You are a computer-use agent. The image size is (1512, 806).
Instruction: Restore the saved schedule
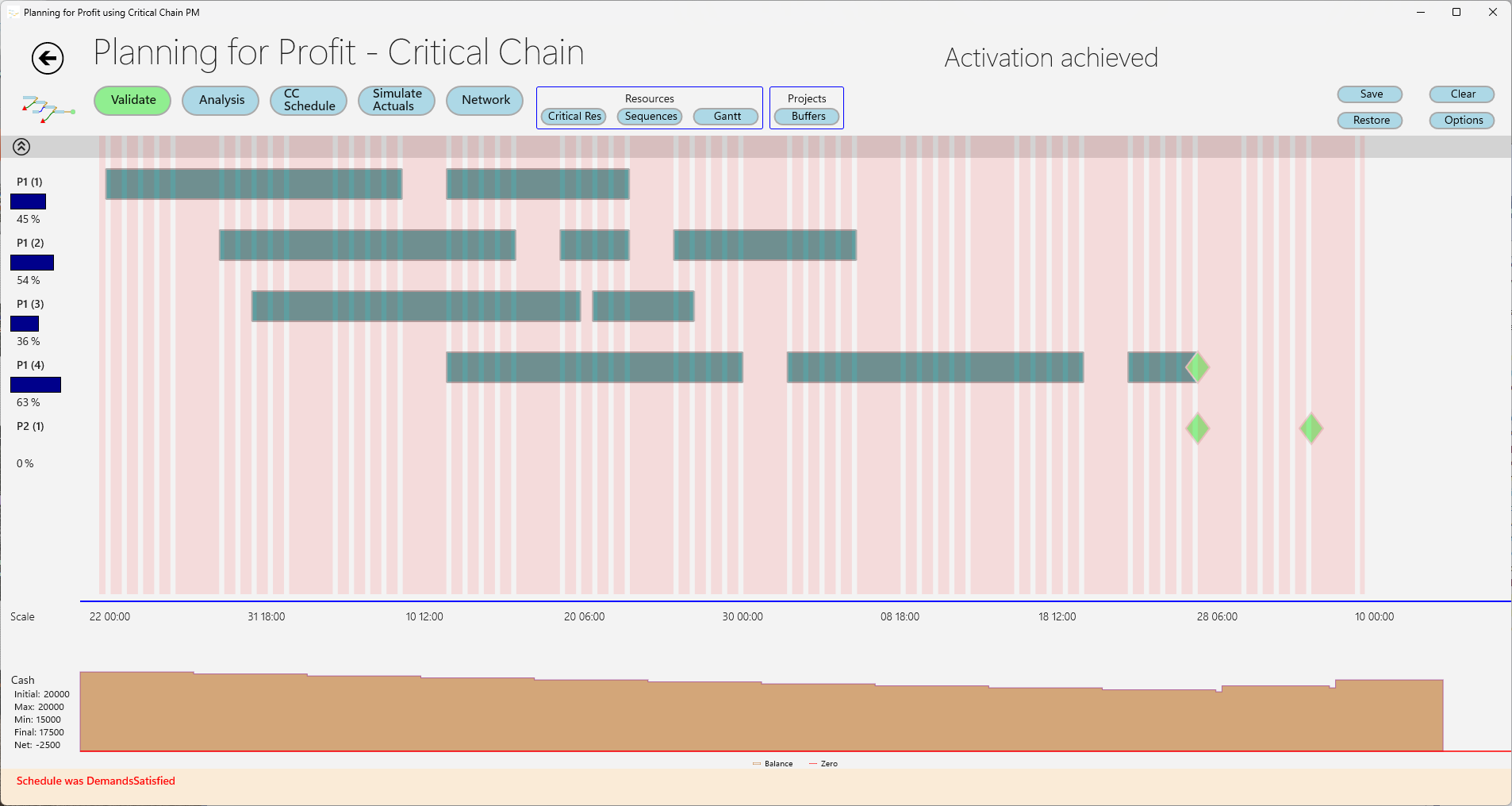coord(1370,121)
